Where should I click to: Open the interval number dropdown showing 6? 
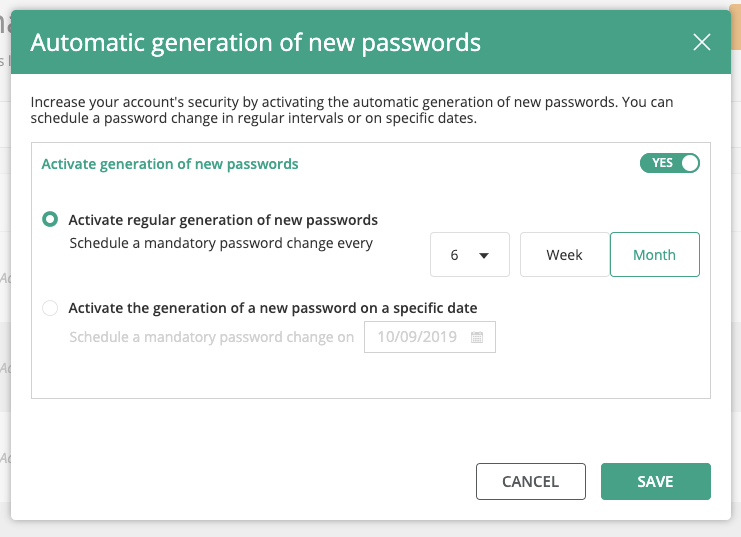[x=470, y=254]
